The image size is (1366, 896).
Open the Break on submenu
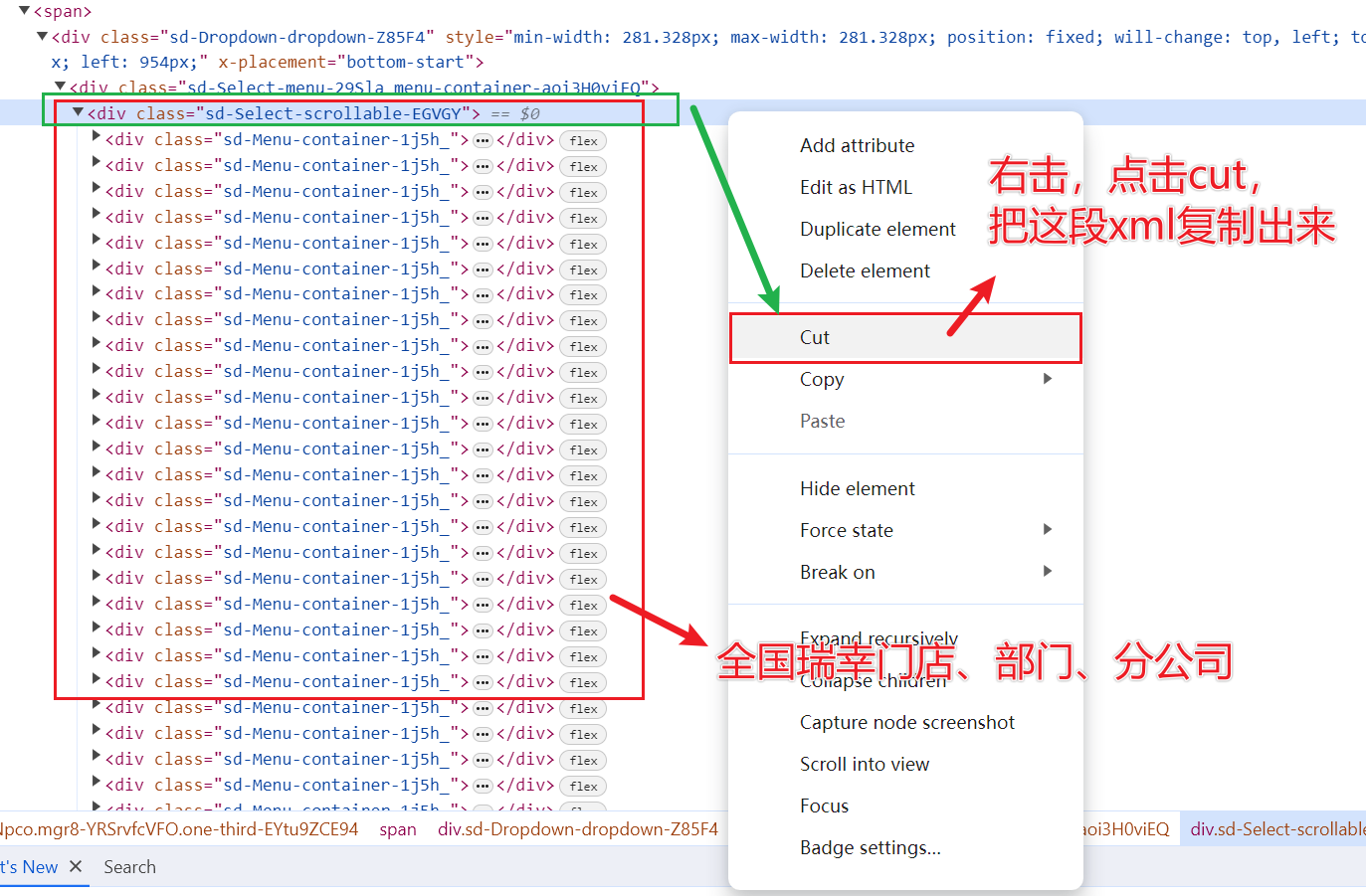coord(1047,571)
